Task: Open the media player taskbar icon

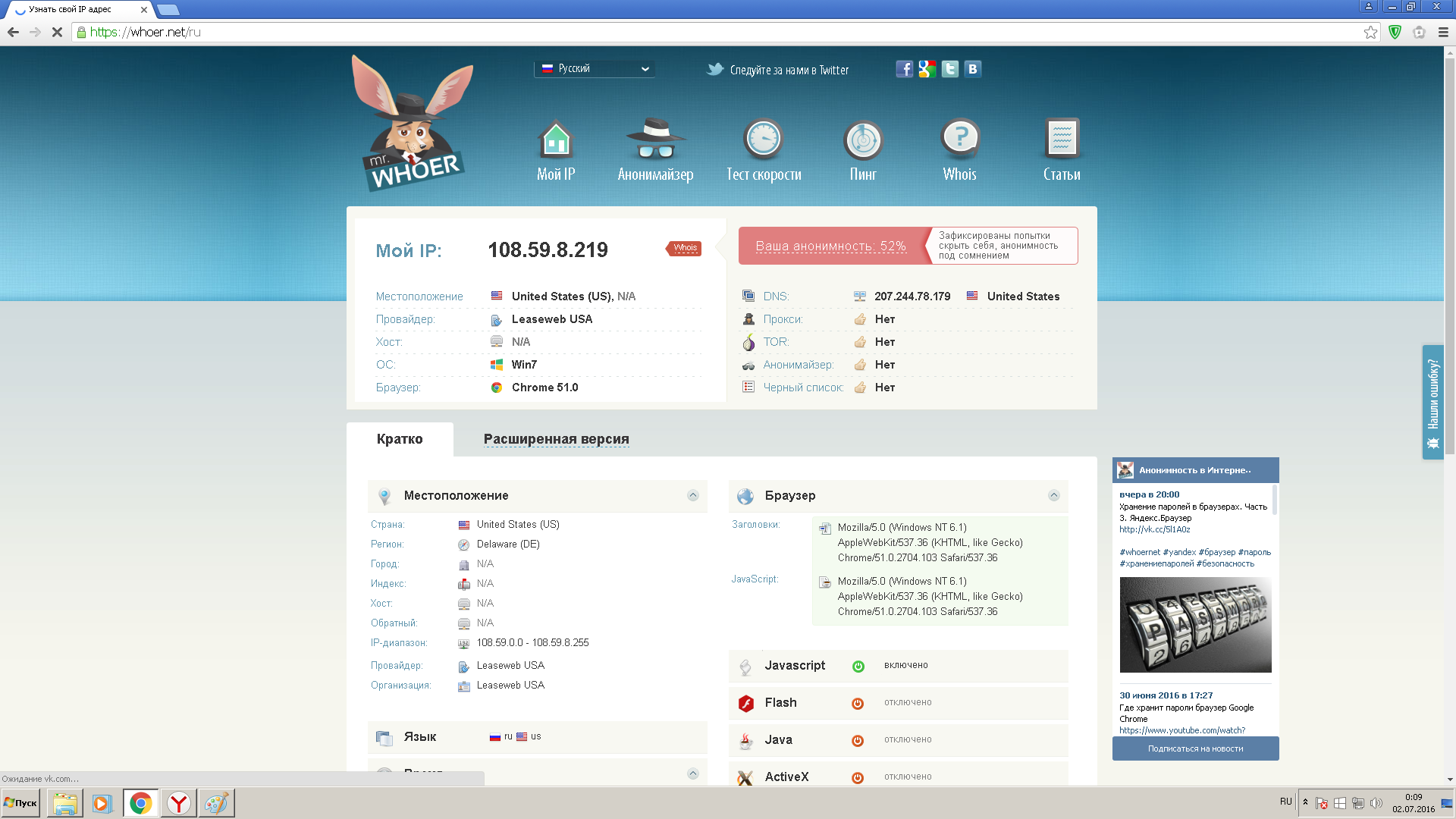Action: coord(102,803)
